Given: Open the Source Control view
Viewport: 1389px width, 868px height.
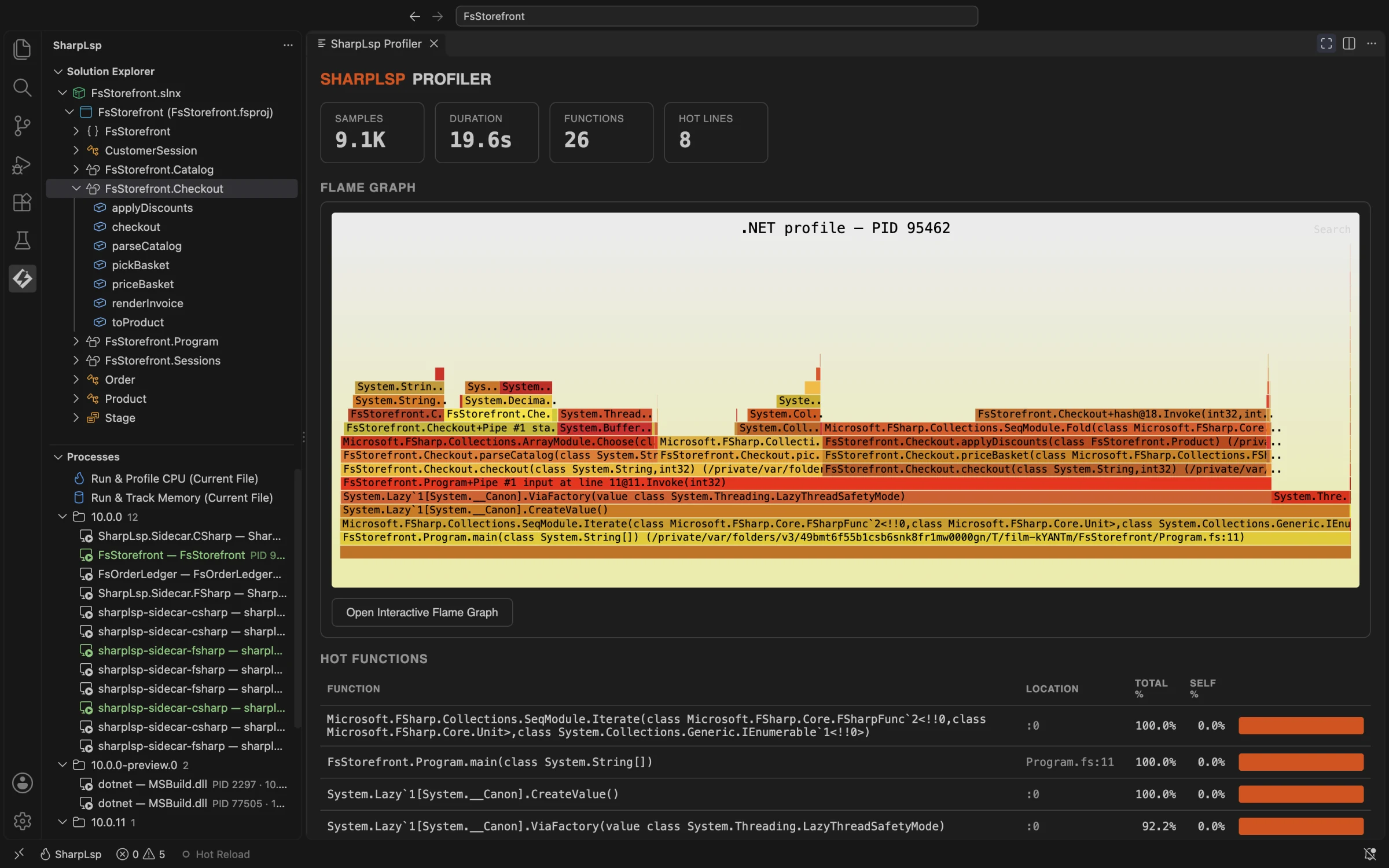Looking at the screenshot, I should [22, 126].
